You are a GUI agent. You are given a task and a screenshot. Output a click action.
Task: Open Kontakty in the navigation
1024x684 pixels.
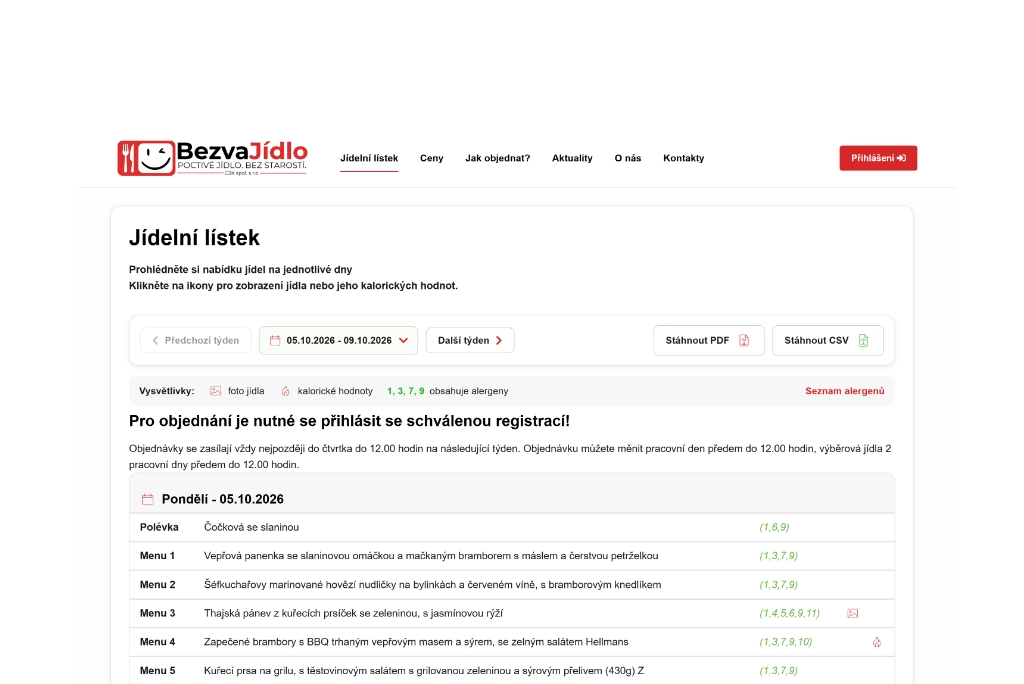(684, 158)
